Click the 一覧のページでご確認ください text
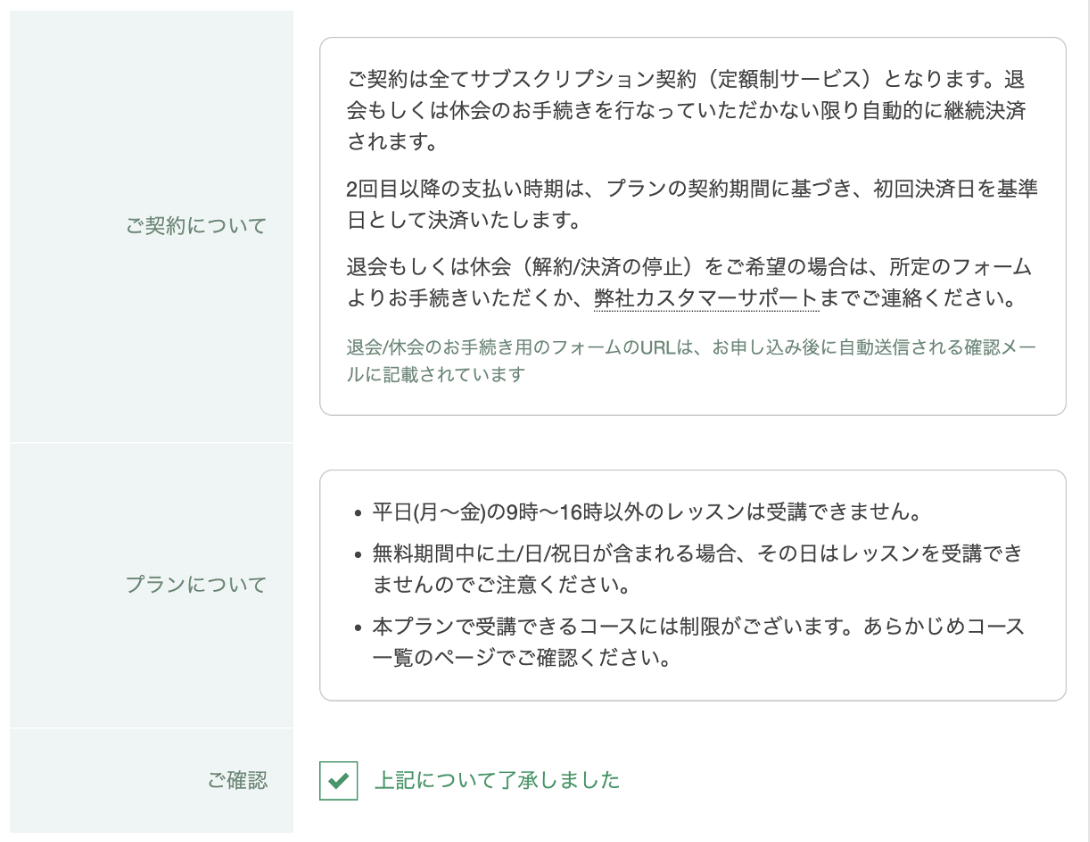The height and width of the screenshot is (842, 1090). [521, 658]
